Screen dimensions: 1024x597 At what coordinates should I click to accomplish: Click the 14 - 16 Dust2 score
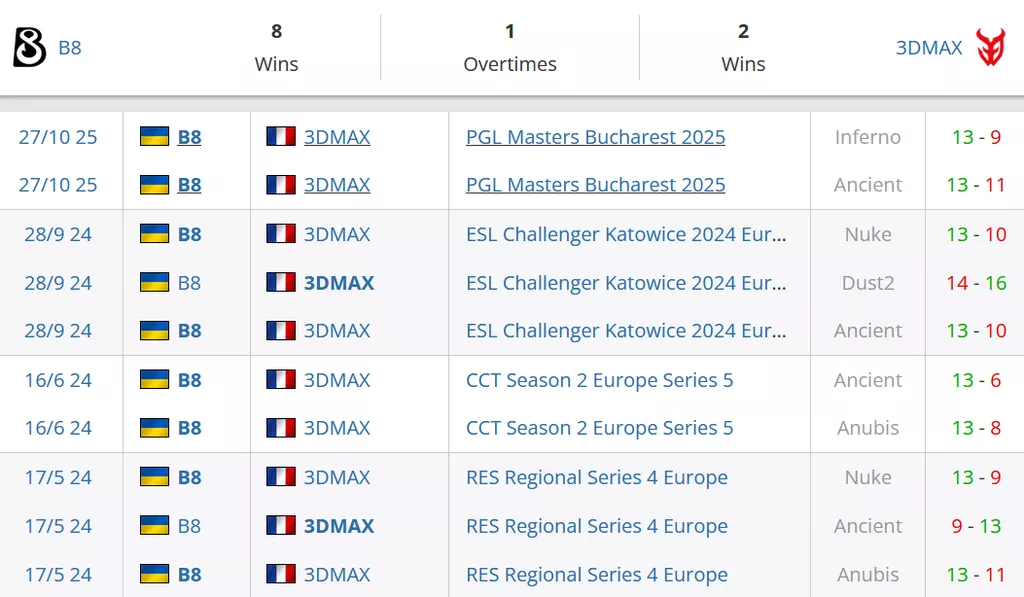pos(976,283)
